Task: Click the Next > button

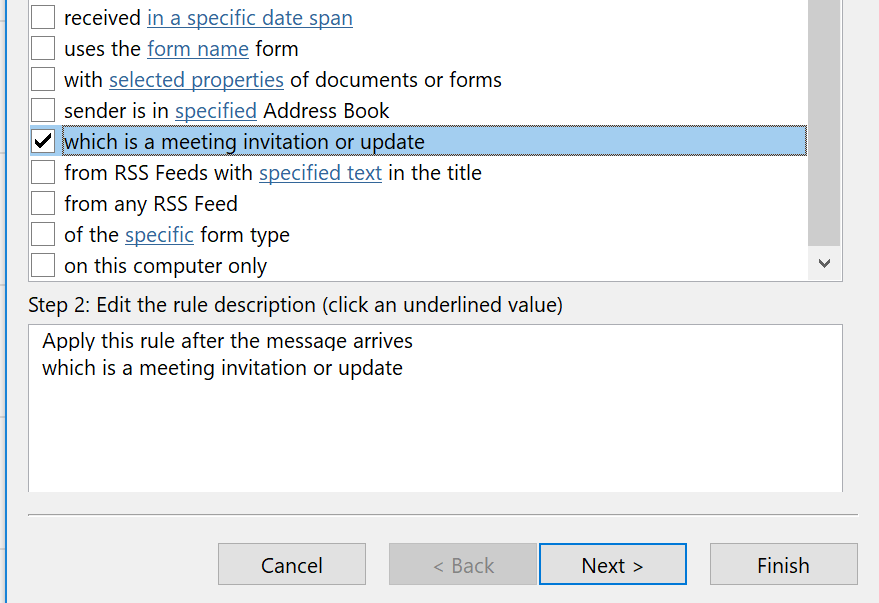Action: pyautogui.click(x=613, y=564)
